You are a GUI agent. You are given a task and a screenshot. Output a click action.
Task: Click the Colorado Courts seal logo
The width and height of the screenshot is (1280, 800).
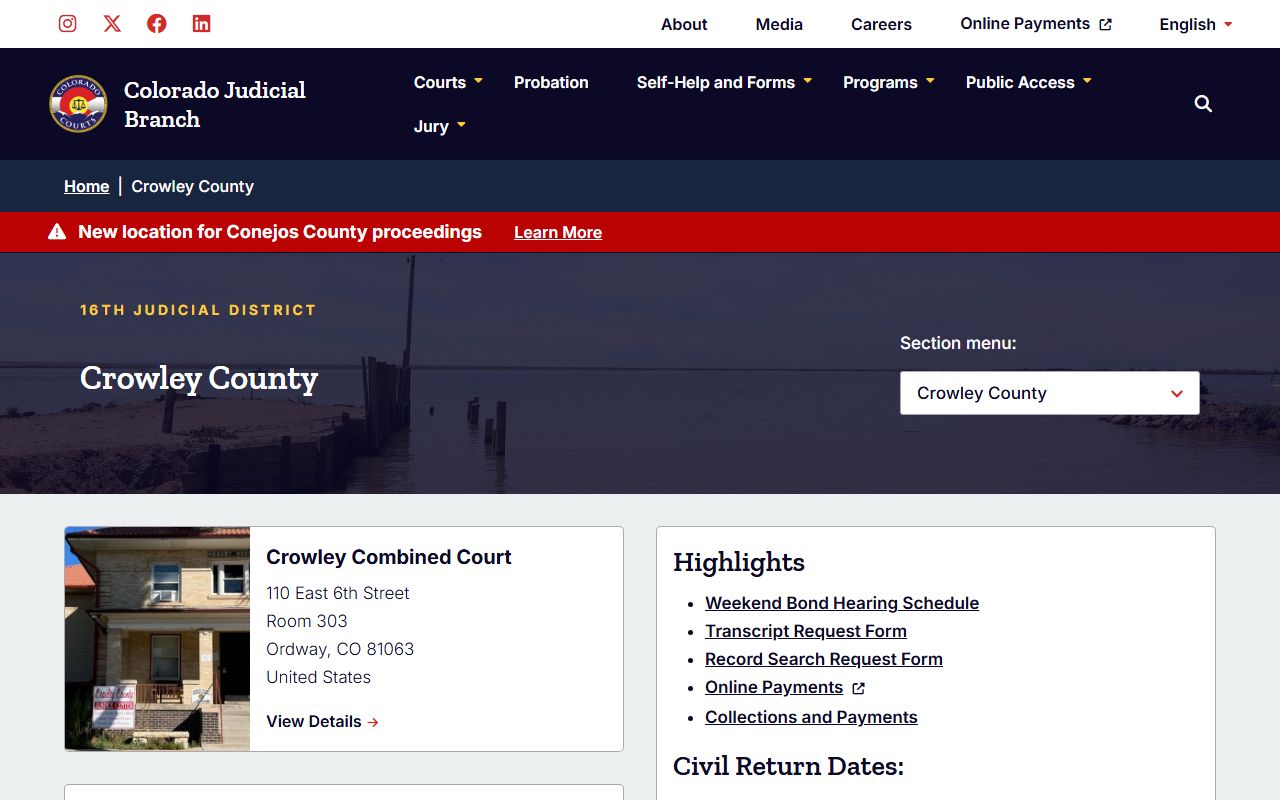tap(78, 104)
